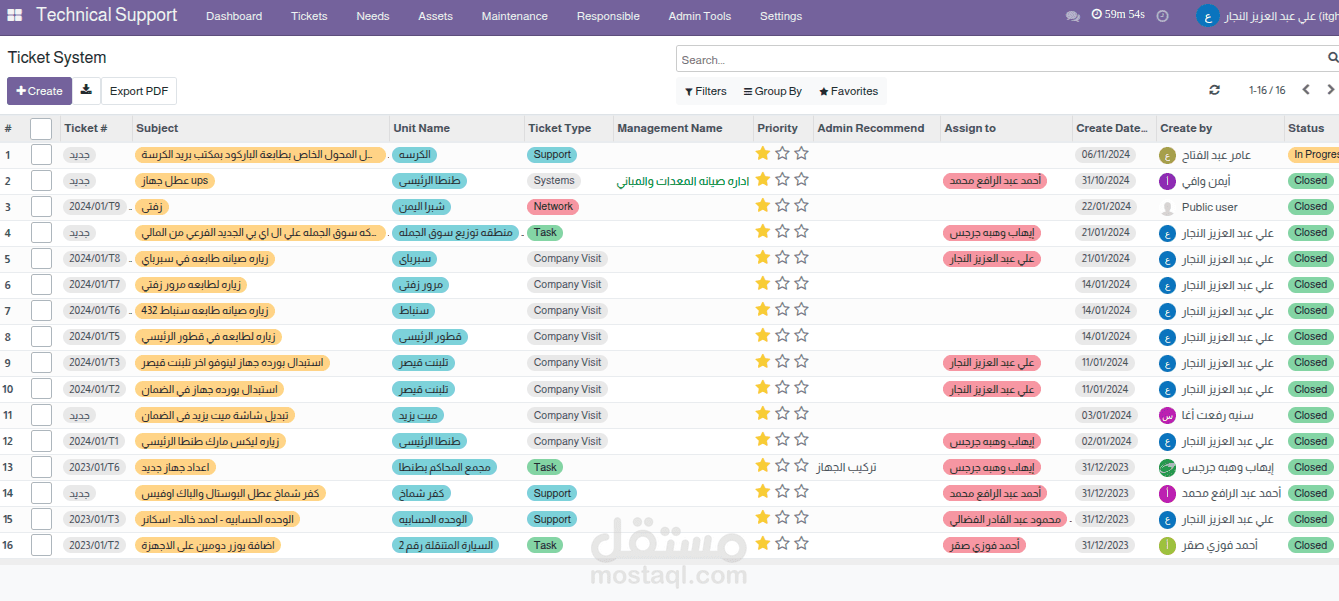Open the Group By dropdown
This screenshot has width=1339, height=601.
pyautogui.click(x=773, y=91)
